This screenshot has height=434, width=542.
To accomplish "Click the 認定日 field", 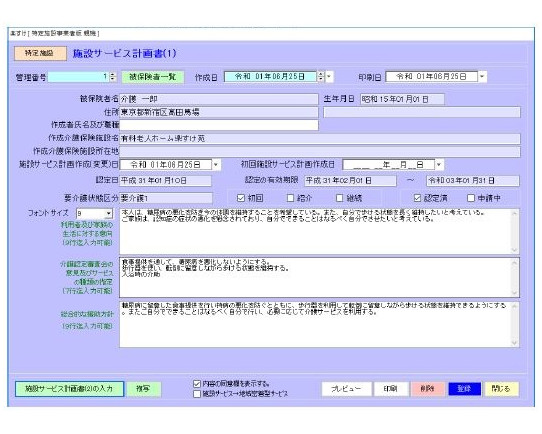I will [x=165, y=180].
